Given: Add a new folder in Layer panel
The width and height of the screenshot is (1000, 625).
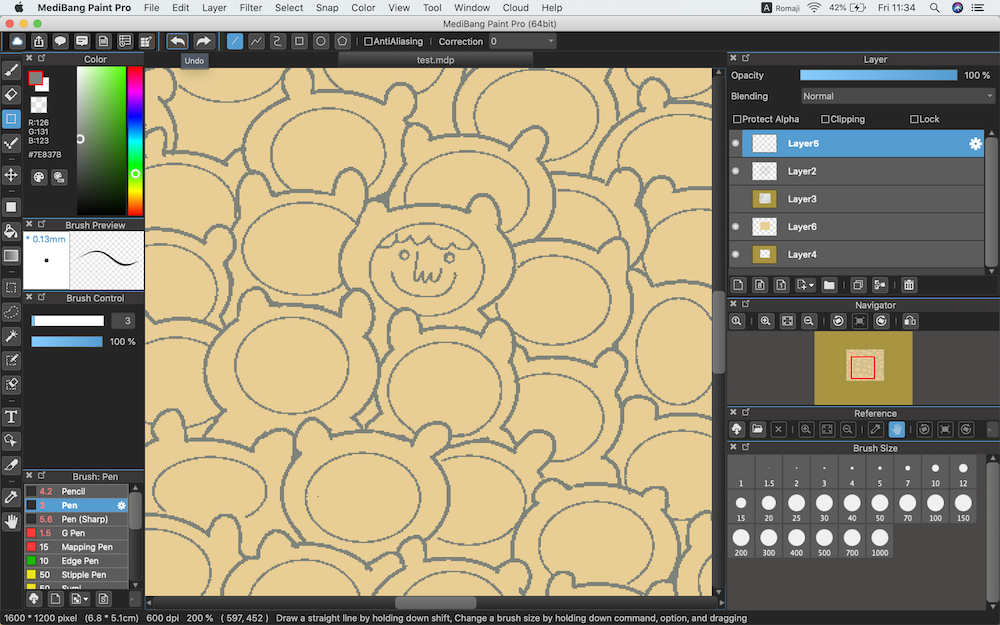Looking at the screenshot, I should [x=829, y=285].
